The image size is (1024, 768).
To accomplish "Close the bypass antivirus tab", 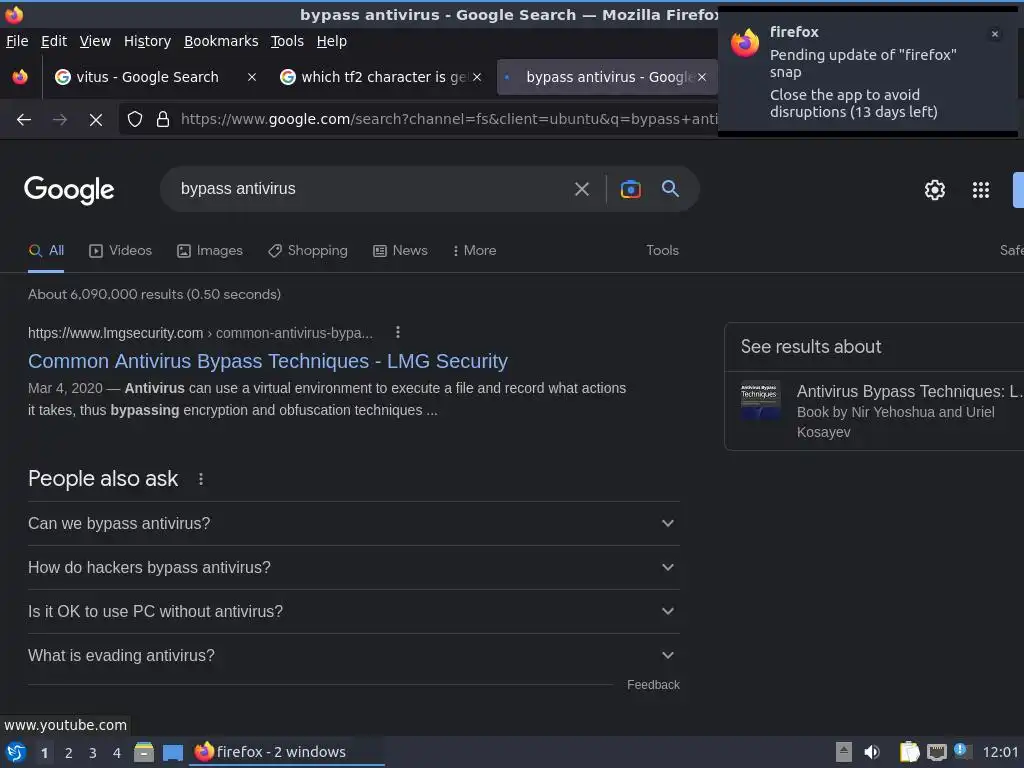I will click(x=702, y=77).
